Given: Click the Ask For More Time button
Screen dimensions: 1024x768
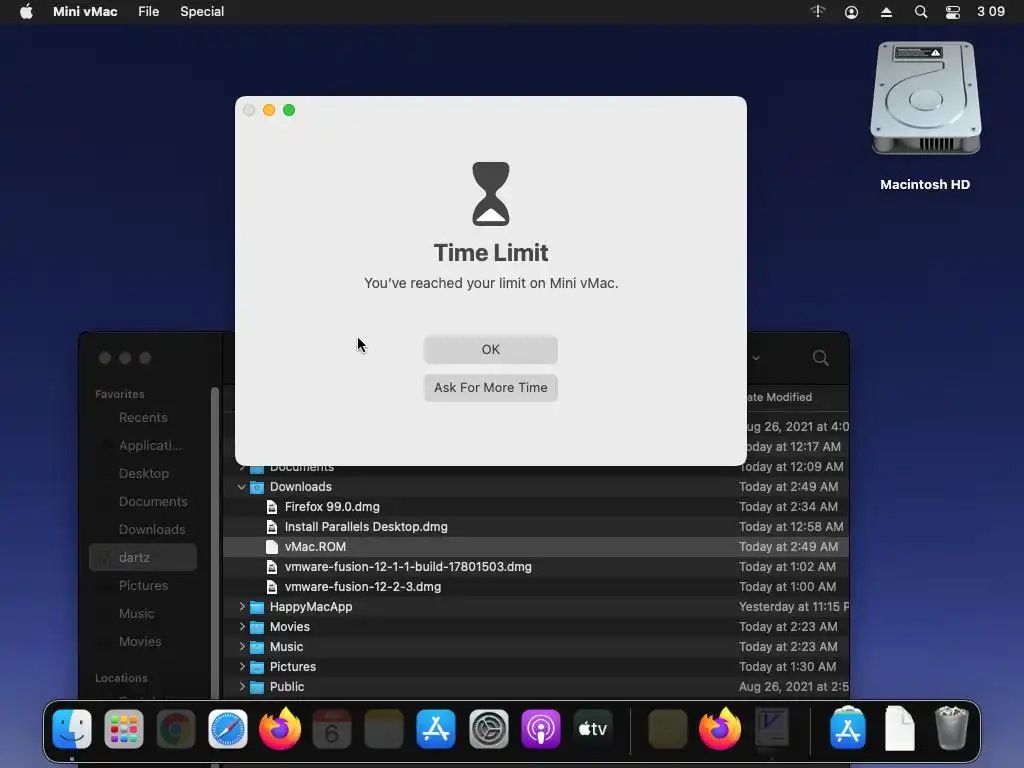Looking at the screenshot, I should pyautogui.click(x=490, y=387).
